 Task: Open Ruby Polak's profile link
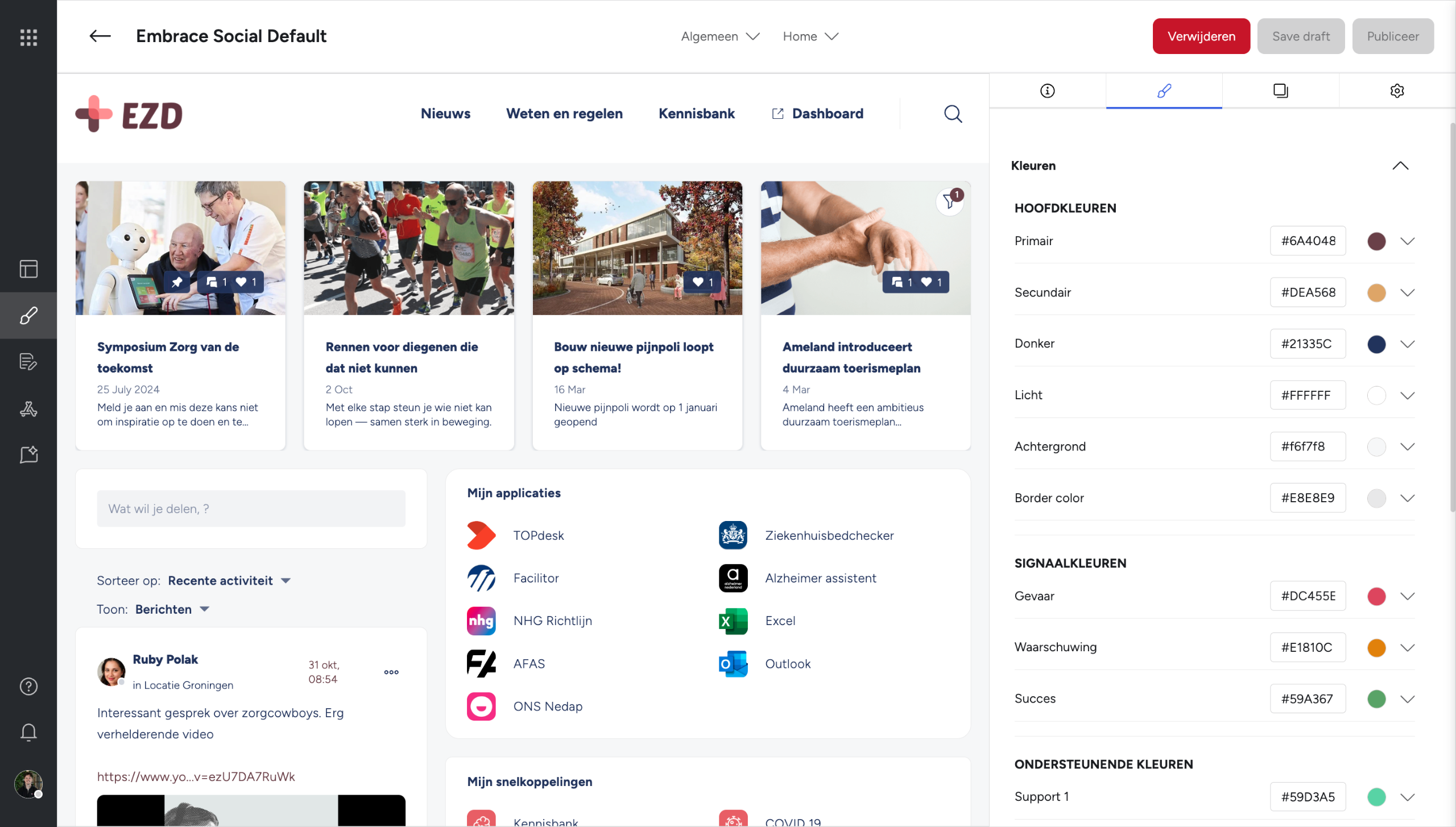(166, 659)
